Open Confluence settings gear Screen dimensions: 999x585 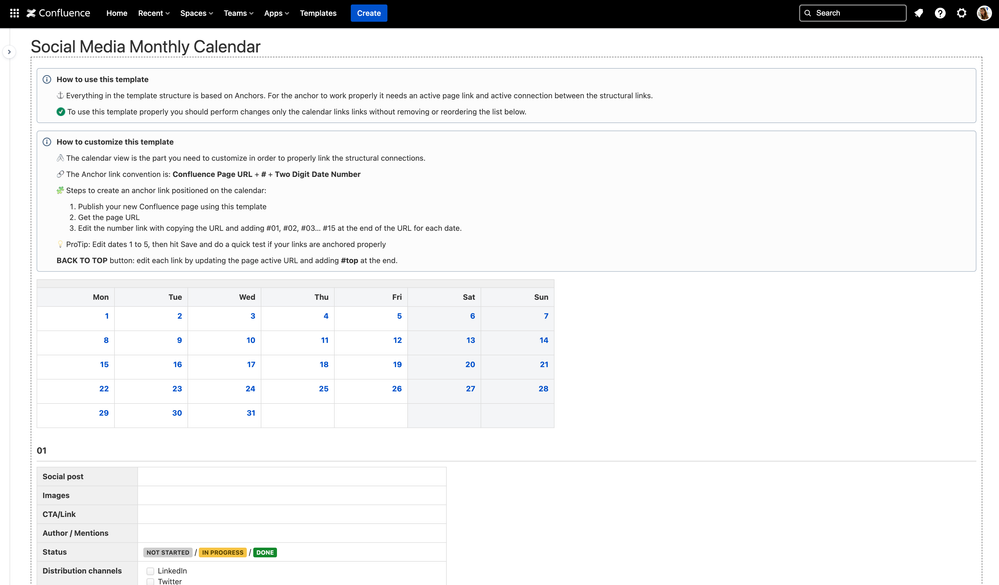pos(961,13)
